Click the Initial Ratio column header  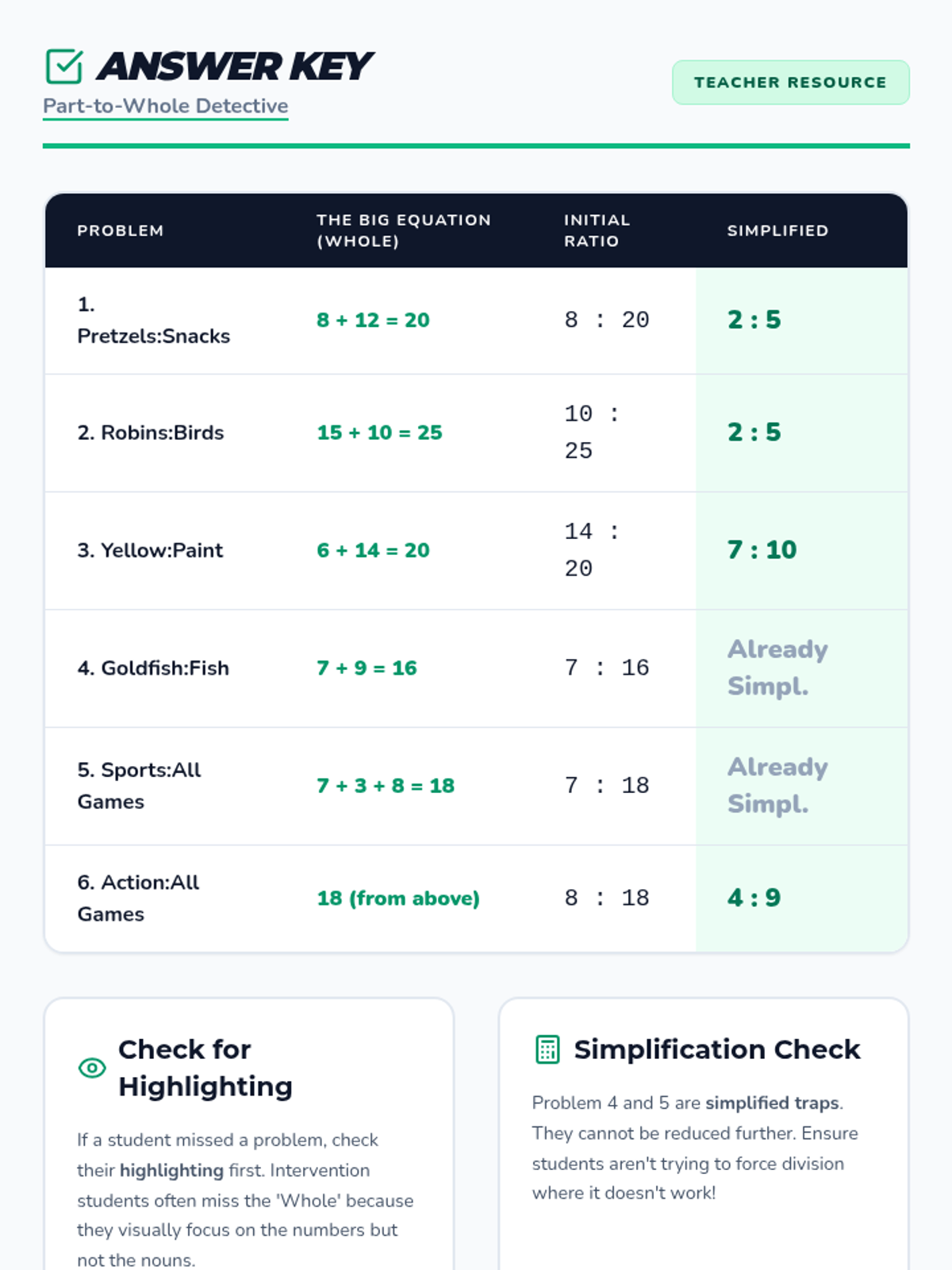pos(597,230)
